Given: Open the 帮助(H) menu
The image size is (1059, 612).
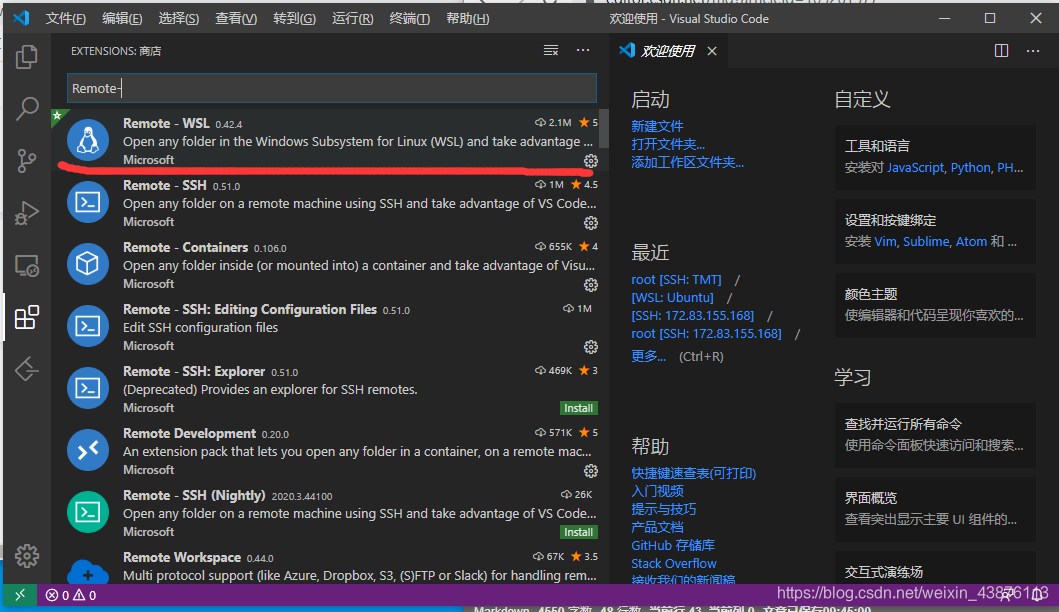Looking at the screenshot, I should (467, 18).
